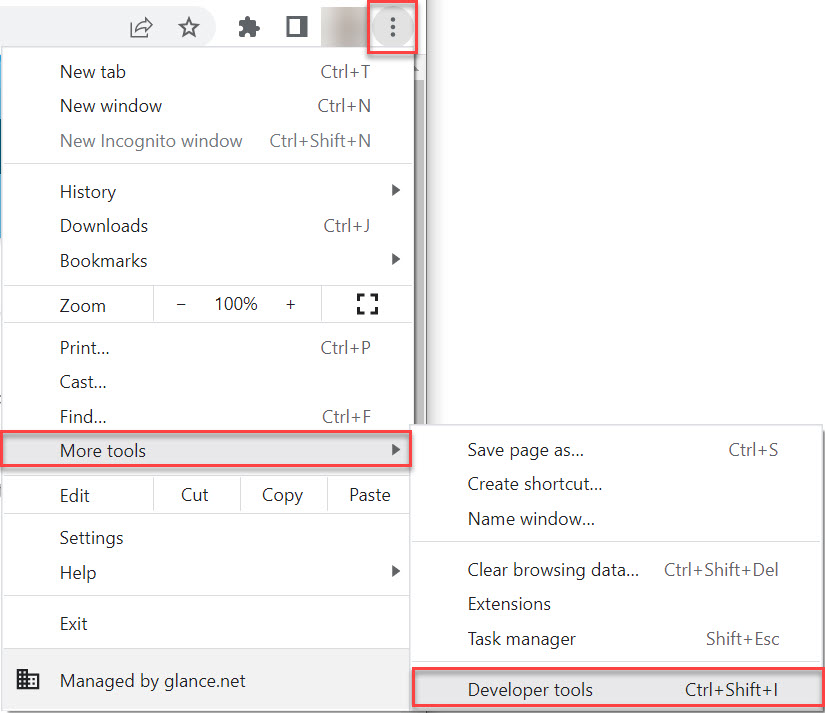
Task: Open the Extensions puzzle icon
Action: pos(249,28)
